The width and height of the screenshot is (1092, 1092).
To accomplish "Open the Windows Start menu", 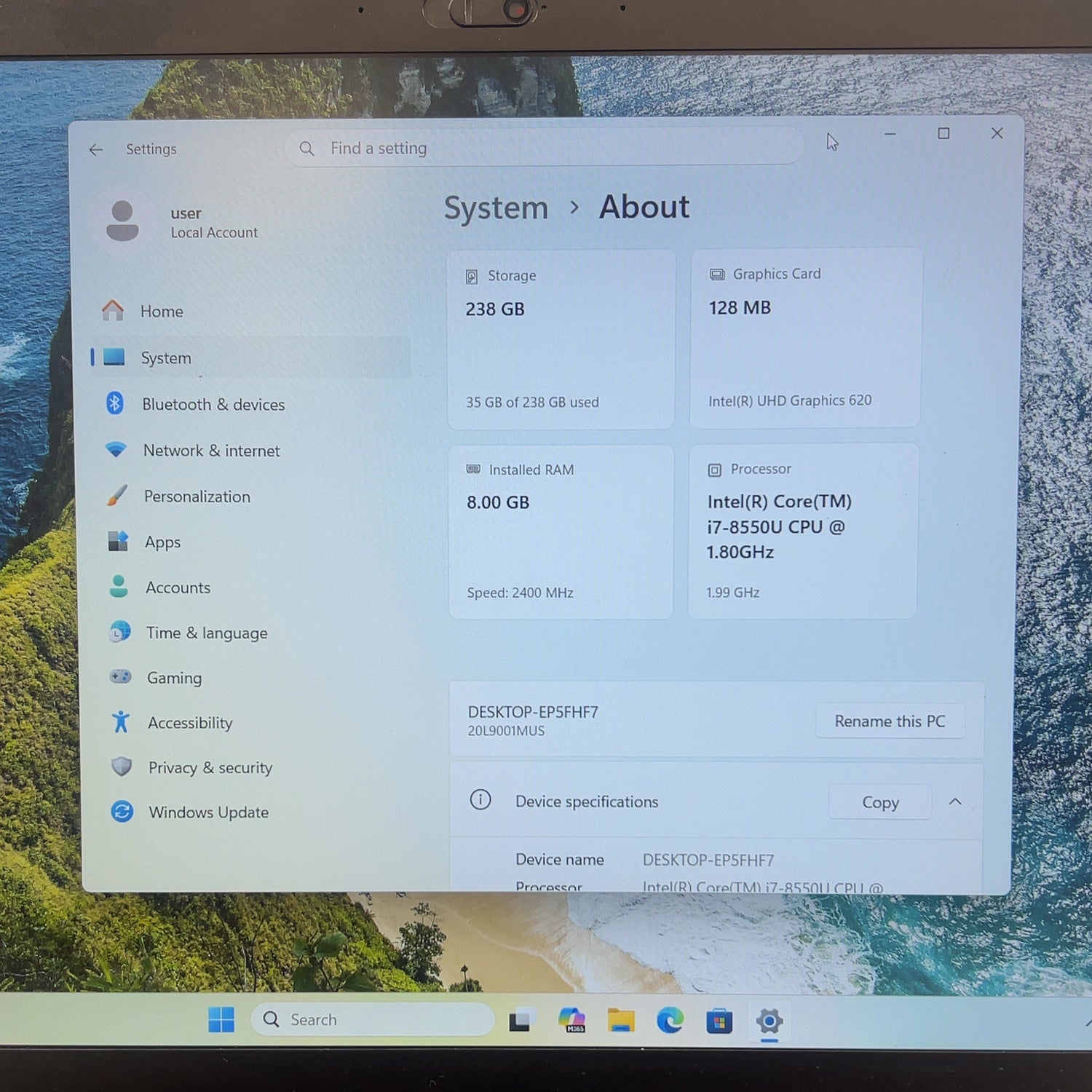I will pyautogui.click(x=221, y=1019).
